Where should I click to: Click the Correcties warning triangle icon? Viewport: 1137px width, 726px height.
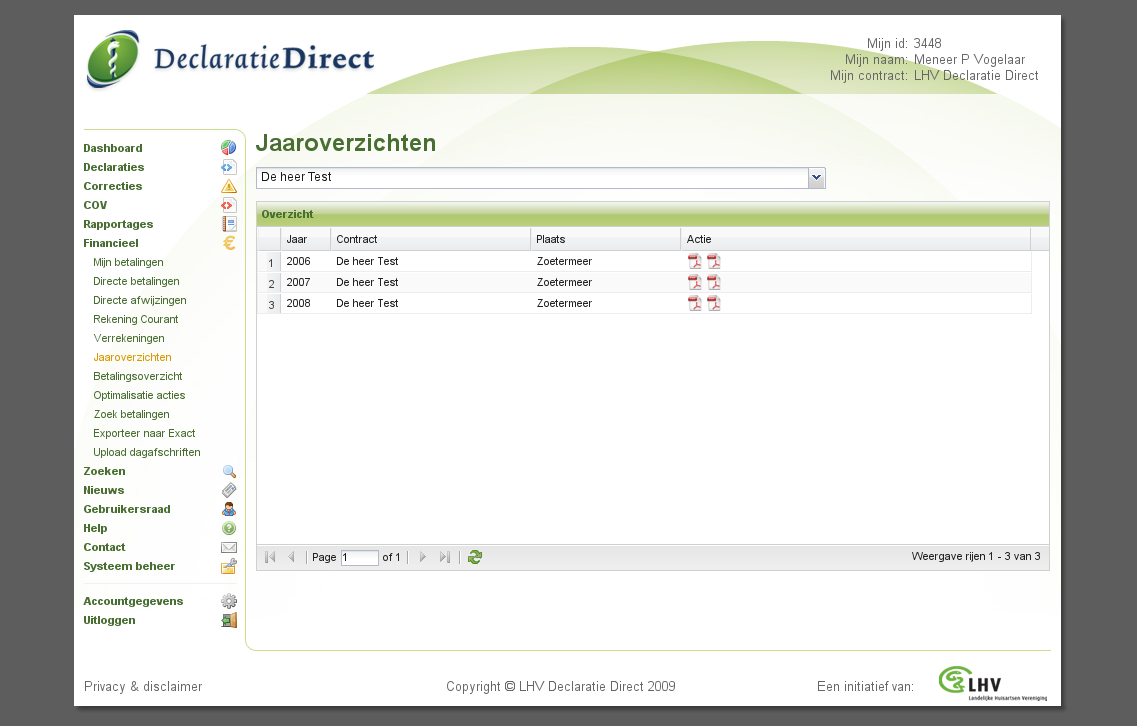click(228, 186)
